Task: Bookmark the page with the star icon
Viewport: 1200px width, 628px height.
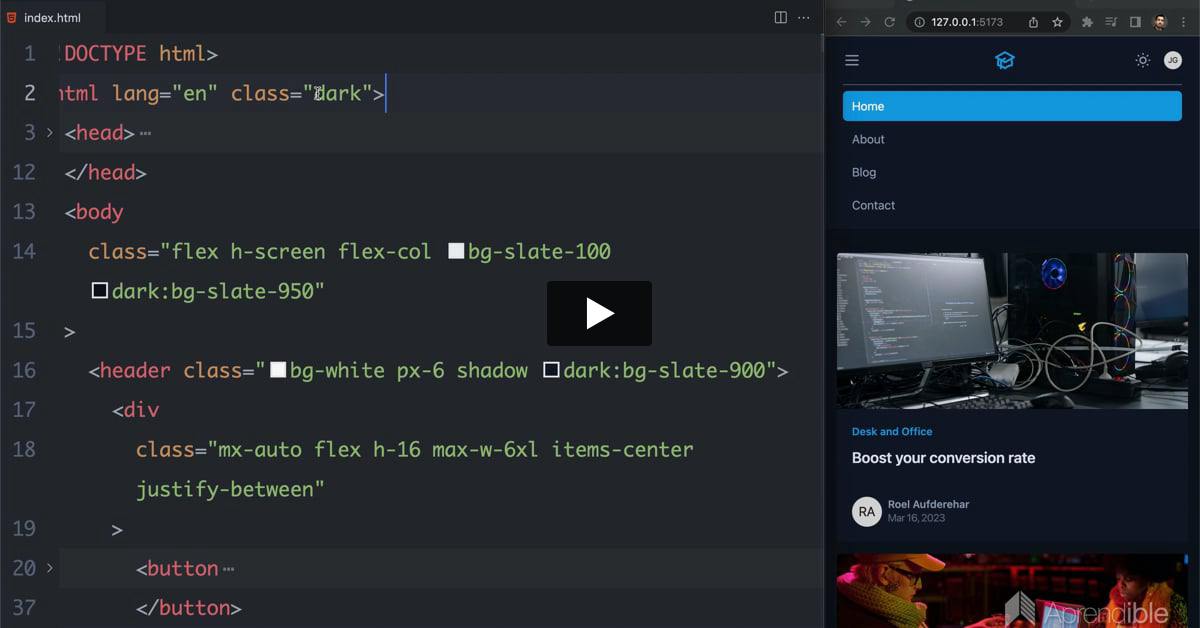Action: 1057,22
